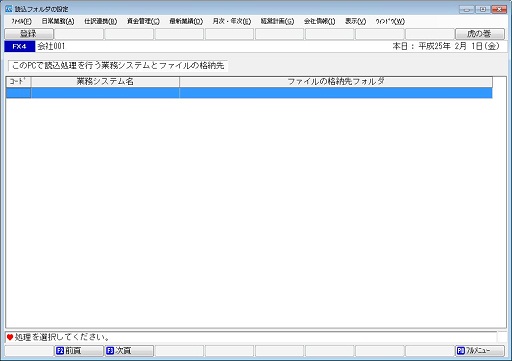Open the 月次・年次(E) menu
The width and height of the screenshot is (512, 361).
click(232, 21)
